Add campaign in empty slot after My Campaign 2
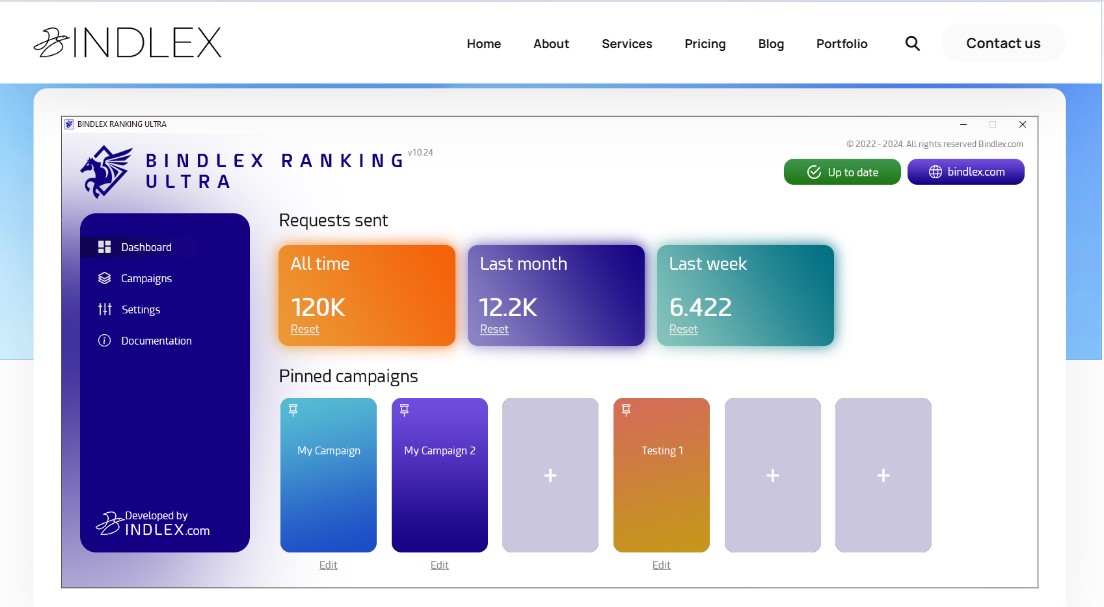 [x=551, y=475]
